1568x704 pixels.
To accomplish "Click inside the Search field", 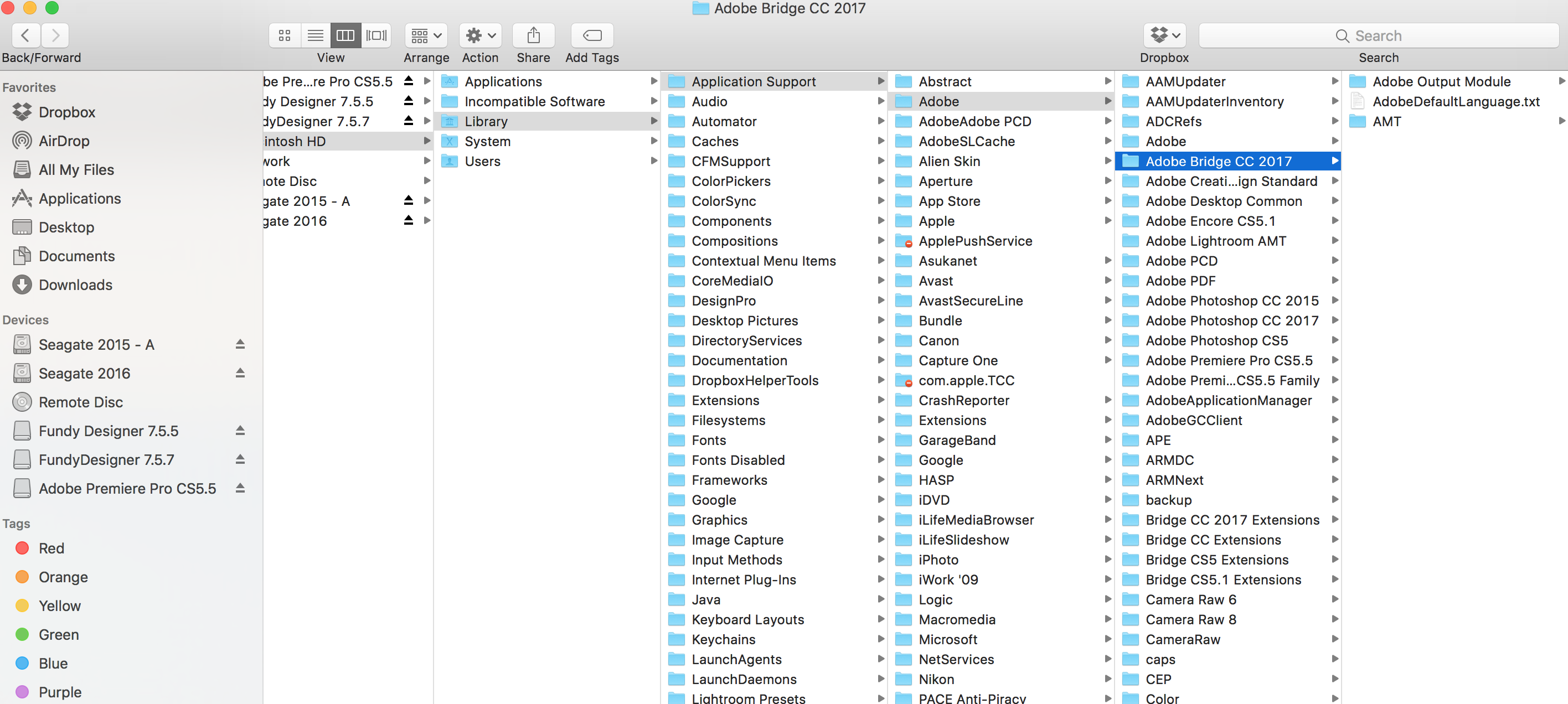I will 1378,35.
